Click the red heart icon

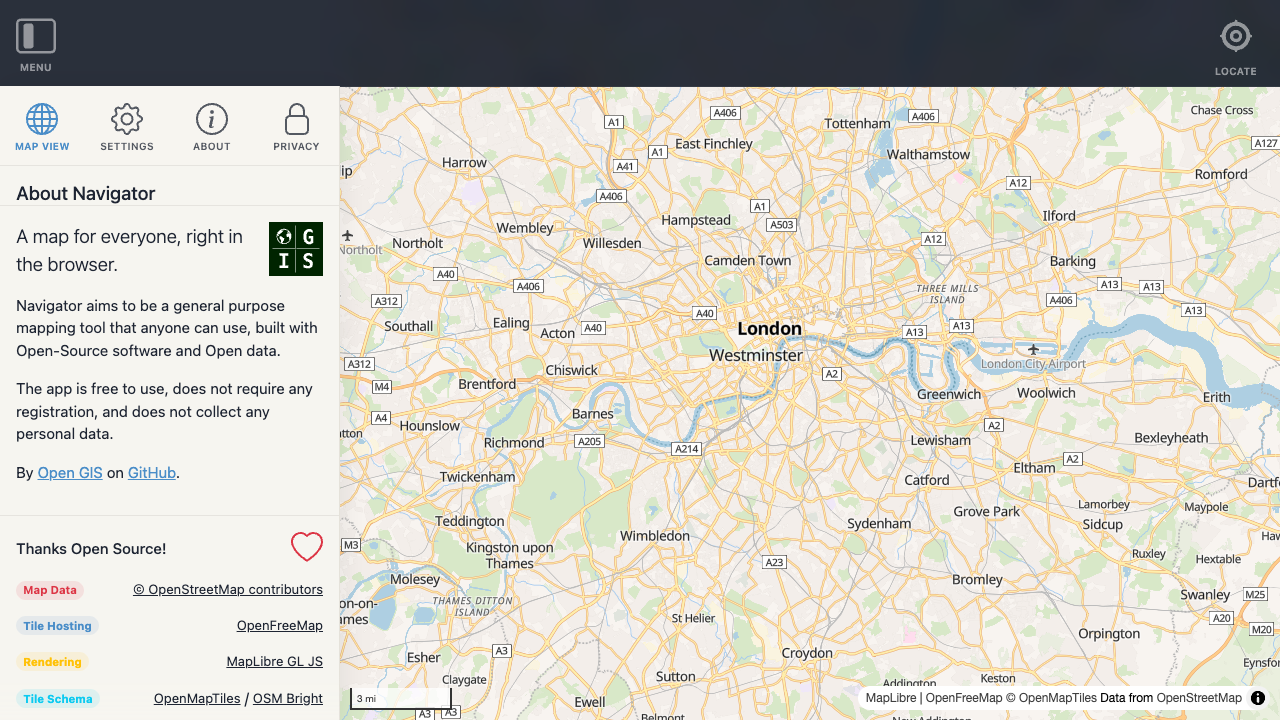tap(307, 547)
